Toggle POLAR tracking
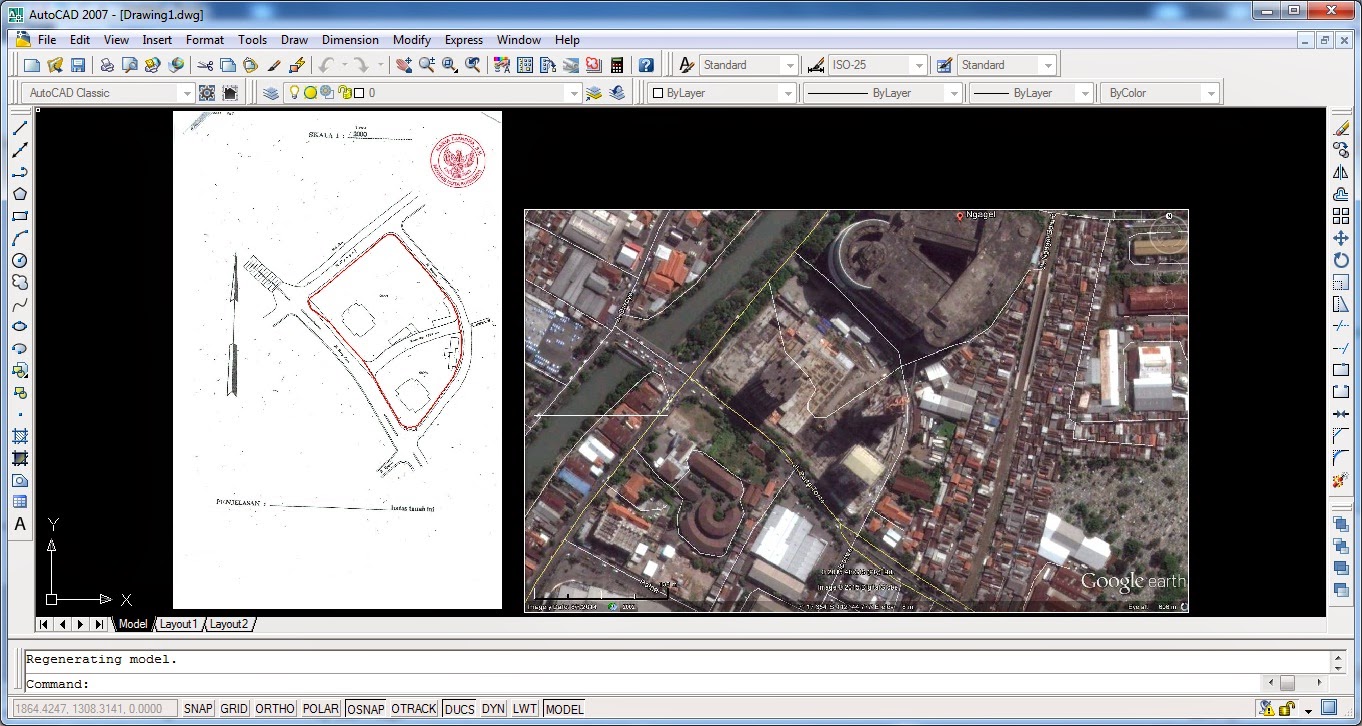Viewport: 1362px width, 726px height. 321,708
